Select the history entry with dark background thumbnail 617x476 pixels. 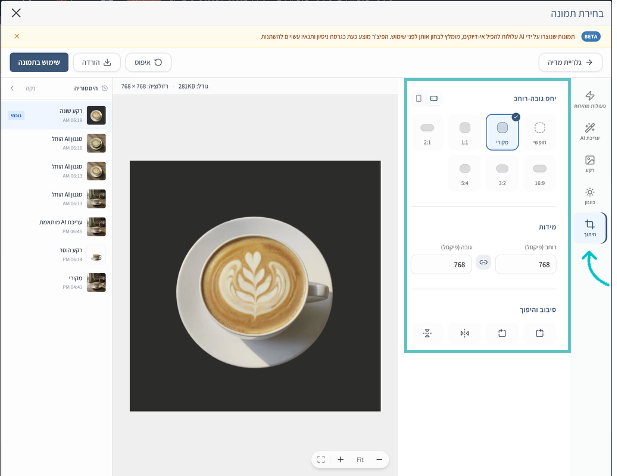[x=57, y=115]
